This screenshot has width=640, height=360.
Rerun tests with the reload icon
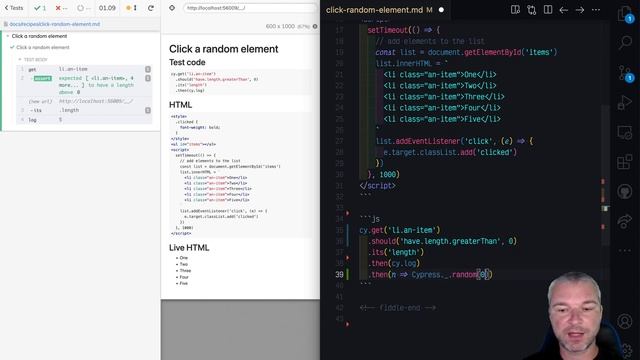[x=151, y=8]
